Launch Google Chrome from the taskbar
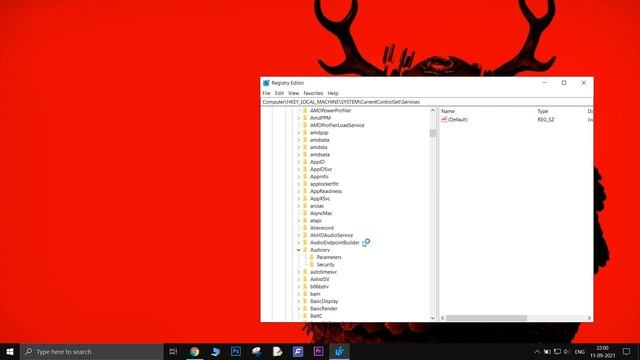640x360 pixels. pyautogui.click(x=195, y=351)
